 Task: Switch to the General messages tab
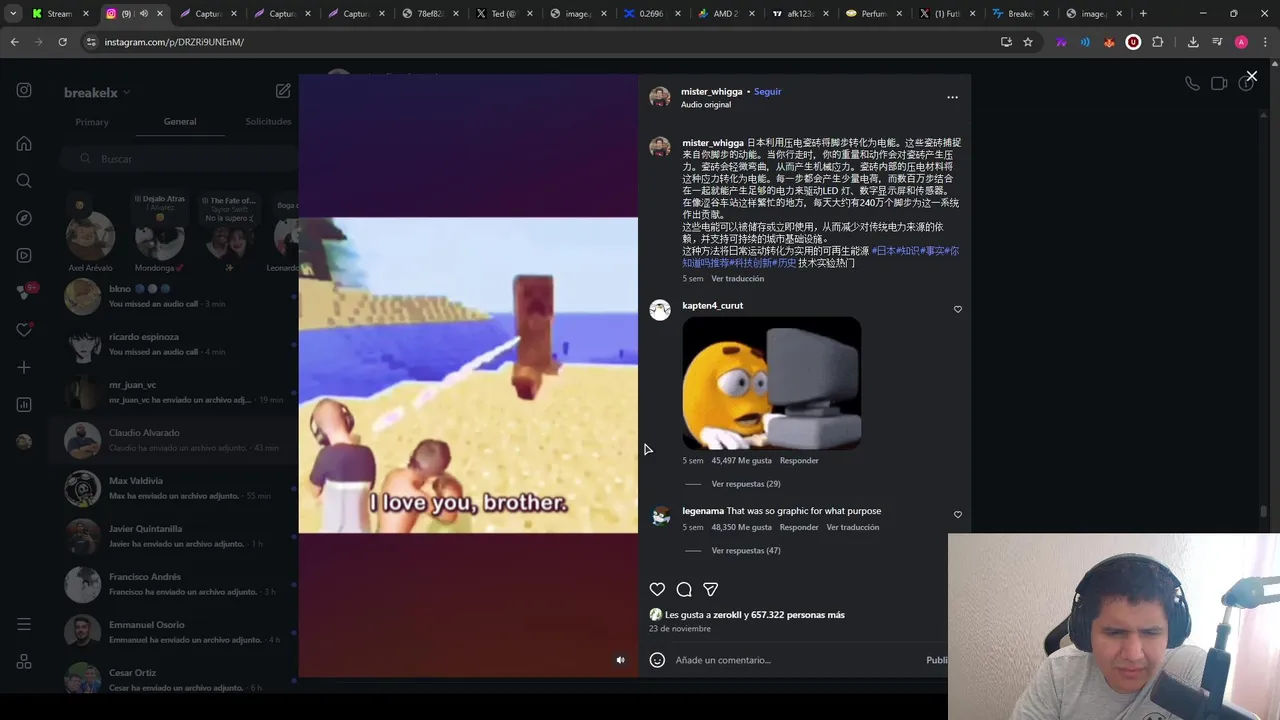coord(180,122)
